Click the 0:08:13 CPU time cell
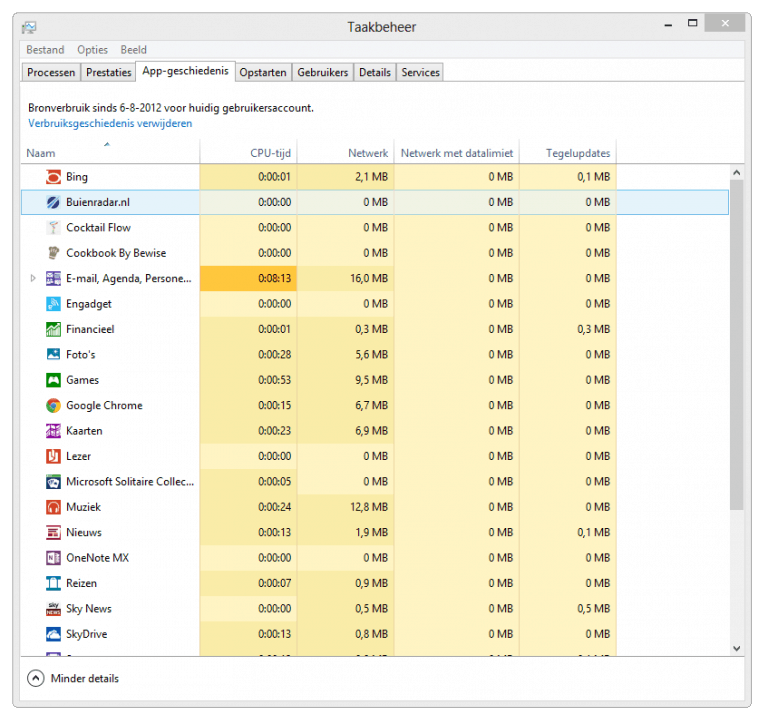768x724 pixels. point(248,279)
